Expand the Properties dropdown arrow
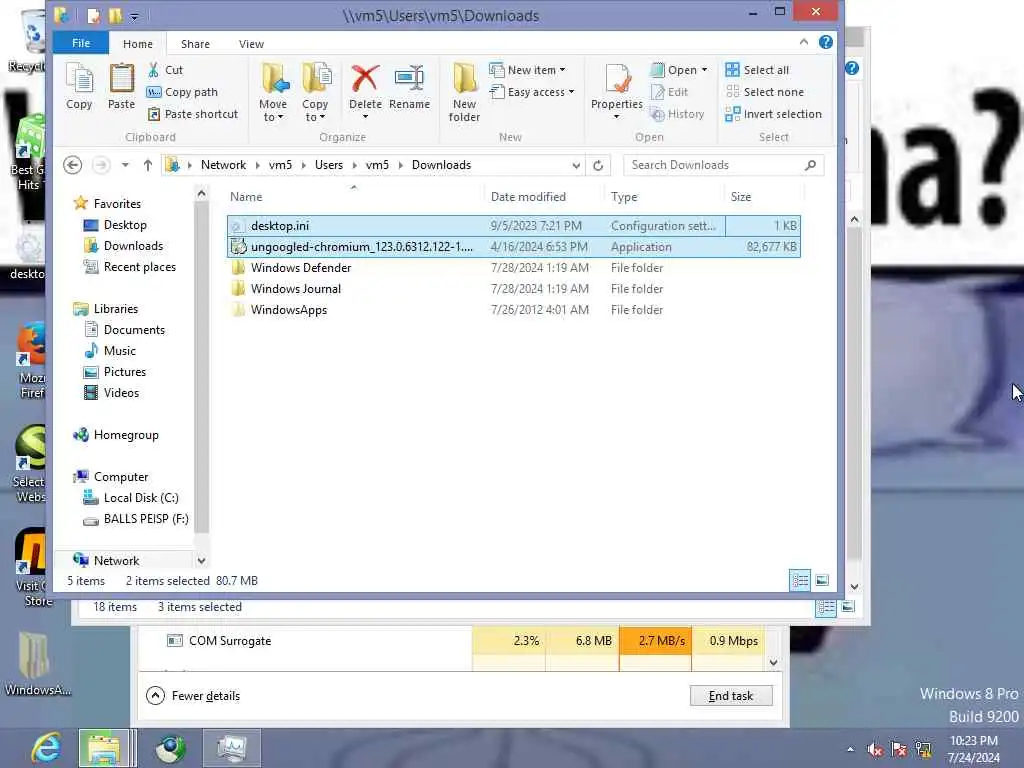The image size is (1024, 768). (x=616, y=117)
